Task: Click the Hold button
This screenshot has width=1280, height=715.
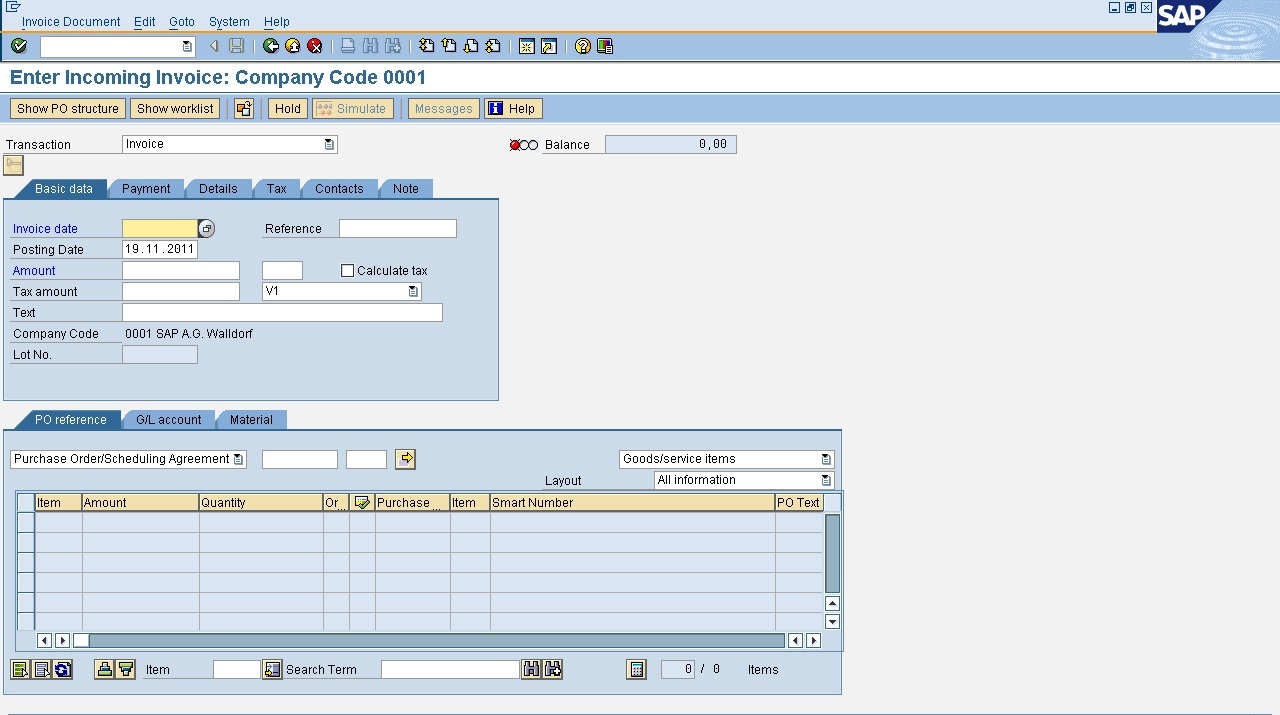Action: [x=287, y=108]
